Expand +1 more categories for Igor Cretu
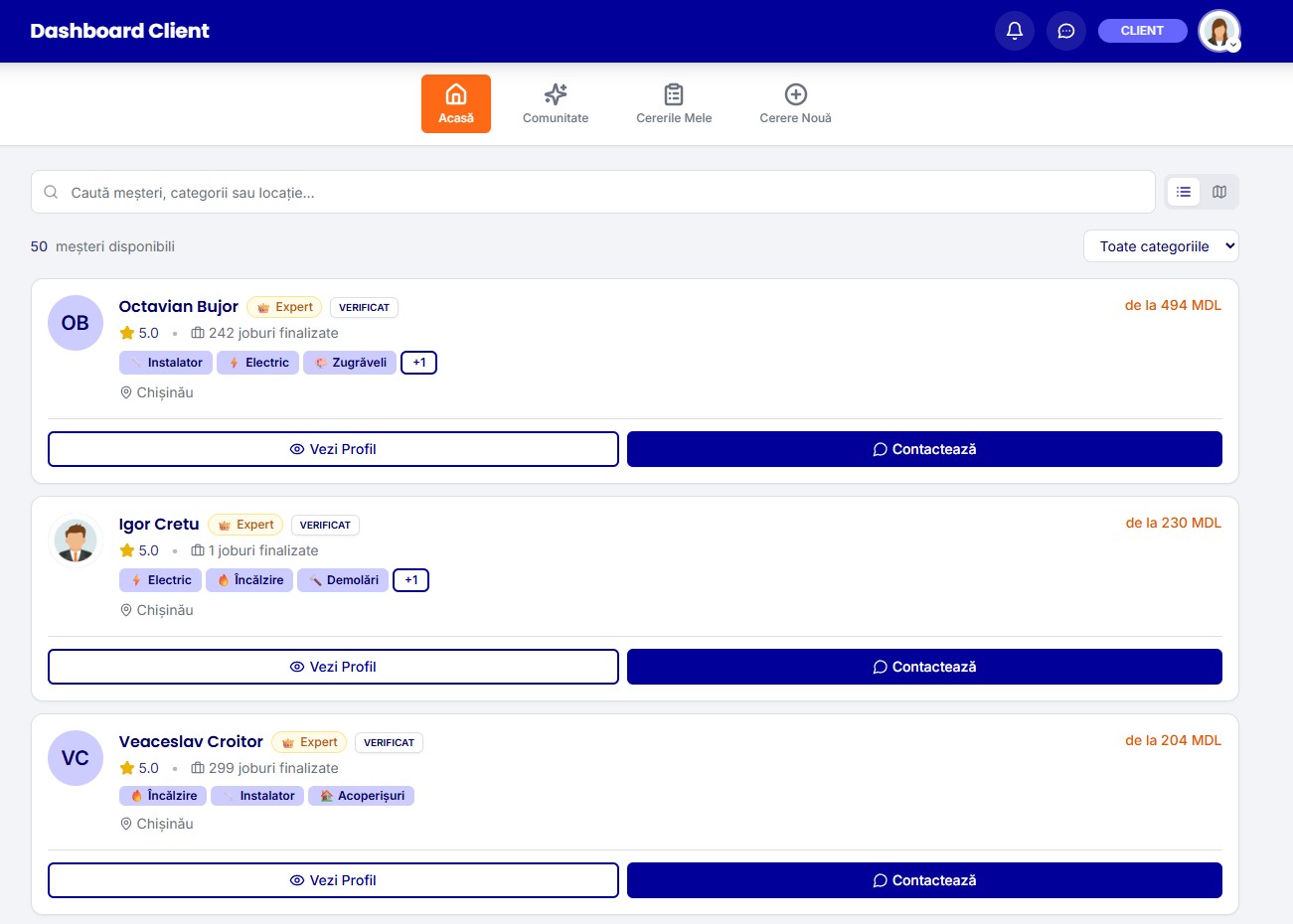1293x924 pixels. 410,580
